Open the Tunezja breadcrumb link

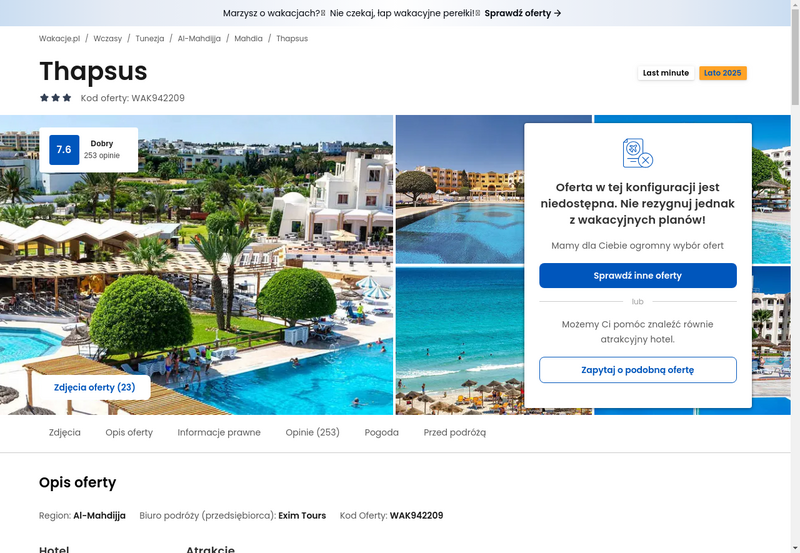pos(150,38)
